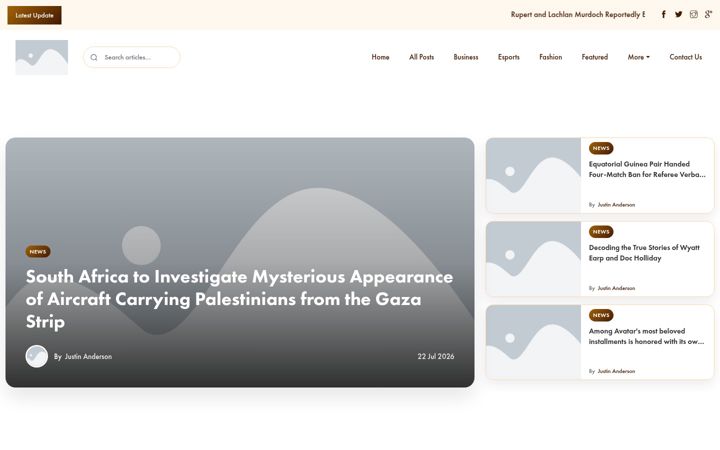
Task: Open the South Africa aircraft headline article
Action: tap(239, 299)
